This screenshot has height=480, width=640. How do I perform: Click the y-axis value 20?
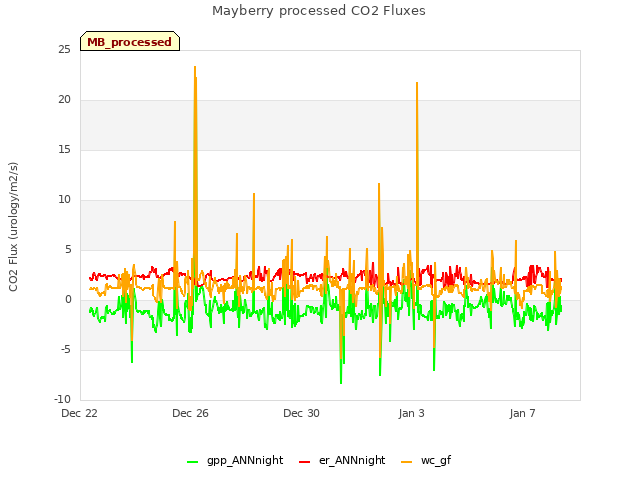pyautogui.click(x=64, y=100)
